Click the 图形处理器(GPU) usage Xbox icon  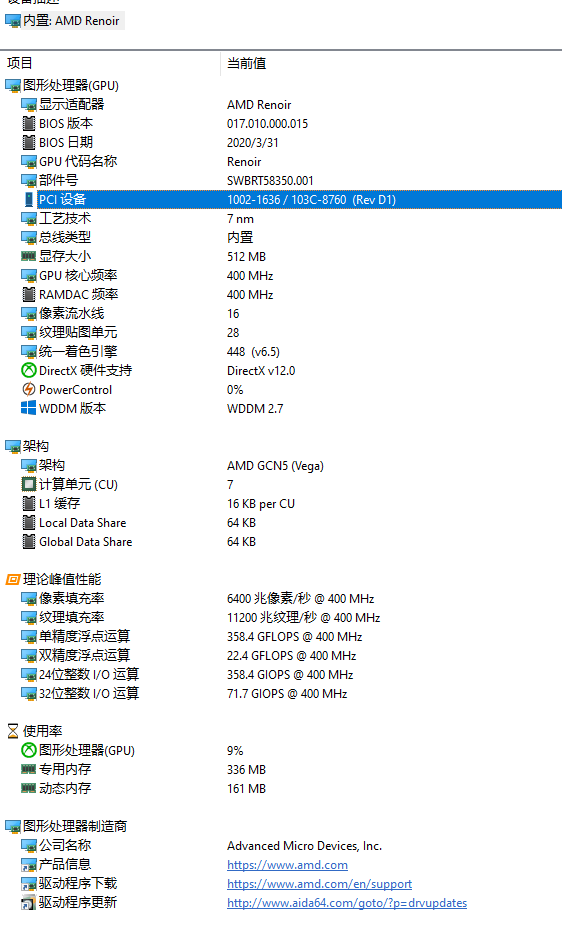pos(29,750)
